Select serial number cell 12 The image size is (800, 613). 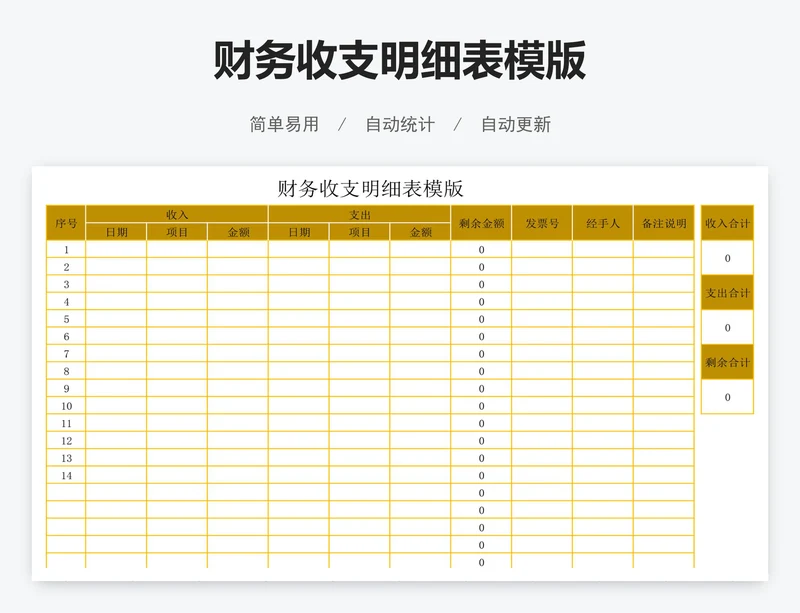66,440
